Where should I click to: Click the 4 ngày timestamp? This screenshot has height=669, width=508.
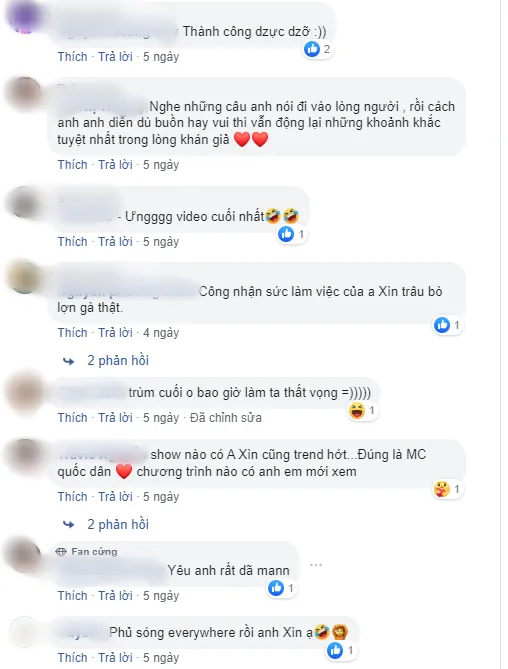(x=161, y=333)
